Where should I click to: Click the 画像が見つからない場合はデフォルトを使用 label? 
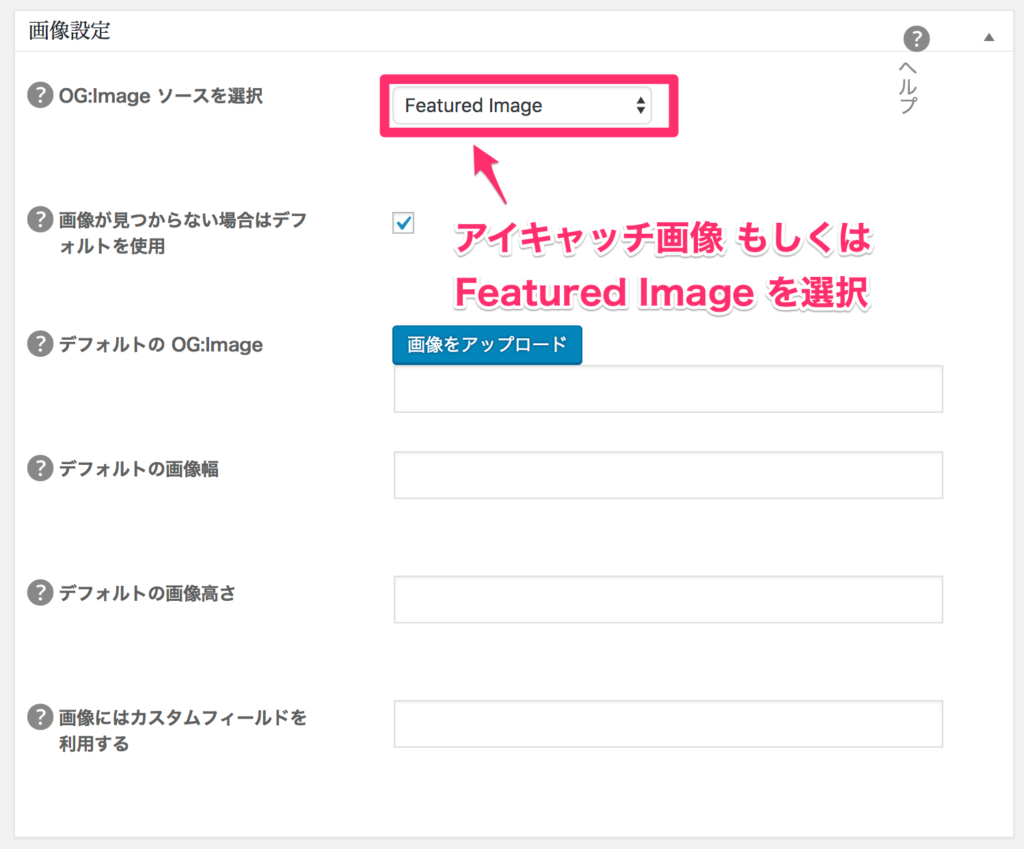tap(183, 232)
